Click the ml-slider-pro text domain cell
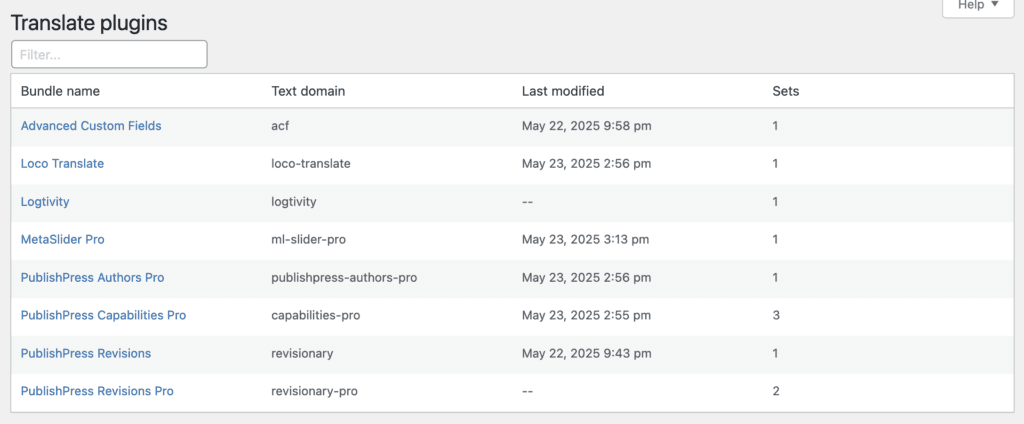The image size is (1024, 424). [310, 239]
